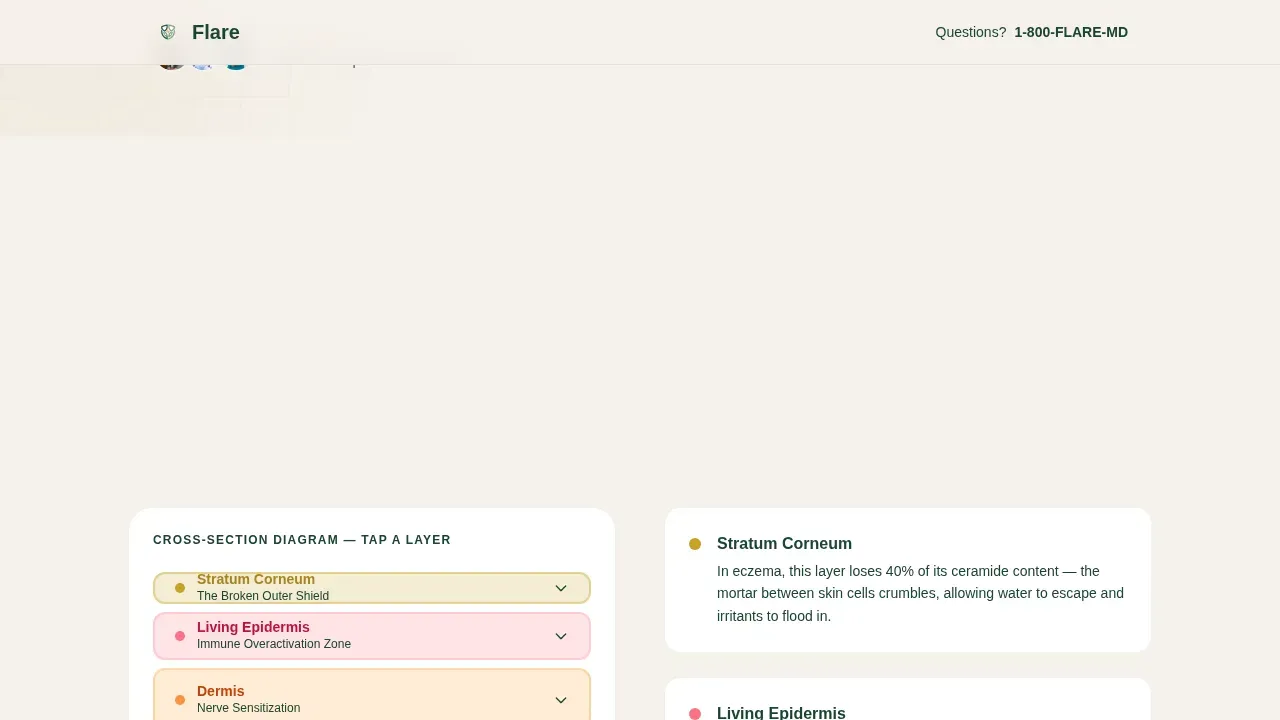Select the Stratum Corneum layer row
Screen dimensions: 1280x720
[372, 588]
